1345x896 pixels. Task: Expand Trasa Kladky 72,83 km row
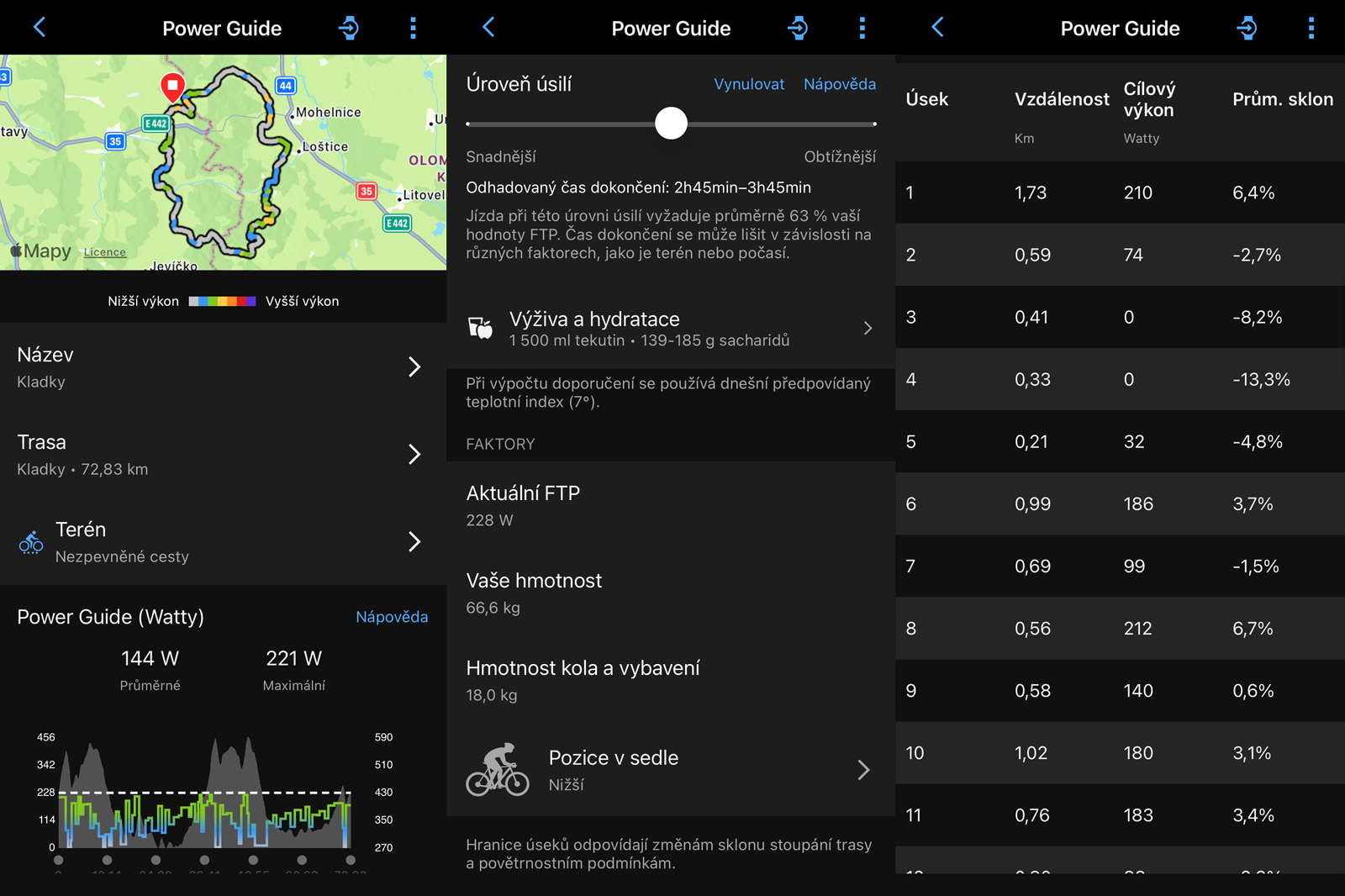click(414, 454)
